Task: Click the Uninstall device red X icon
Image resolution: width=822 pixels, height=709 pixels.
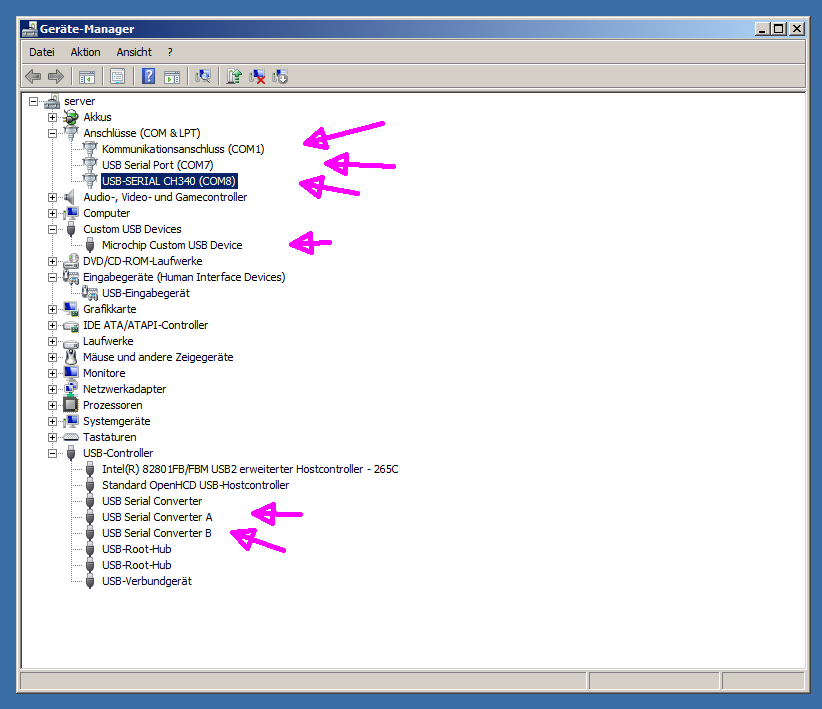Action: [x=257, y=77]
